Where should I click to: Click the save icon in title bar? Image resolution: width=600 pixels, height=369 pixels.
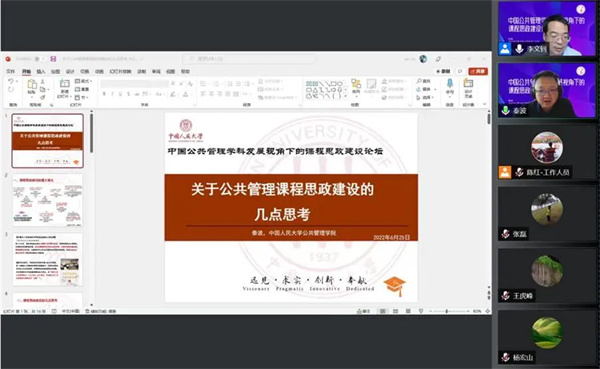(53, 59)
